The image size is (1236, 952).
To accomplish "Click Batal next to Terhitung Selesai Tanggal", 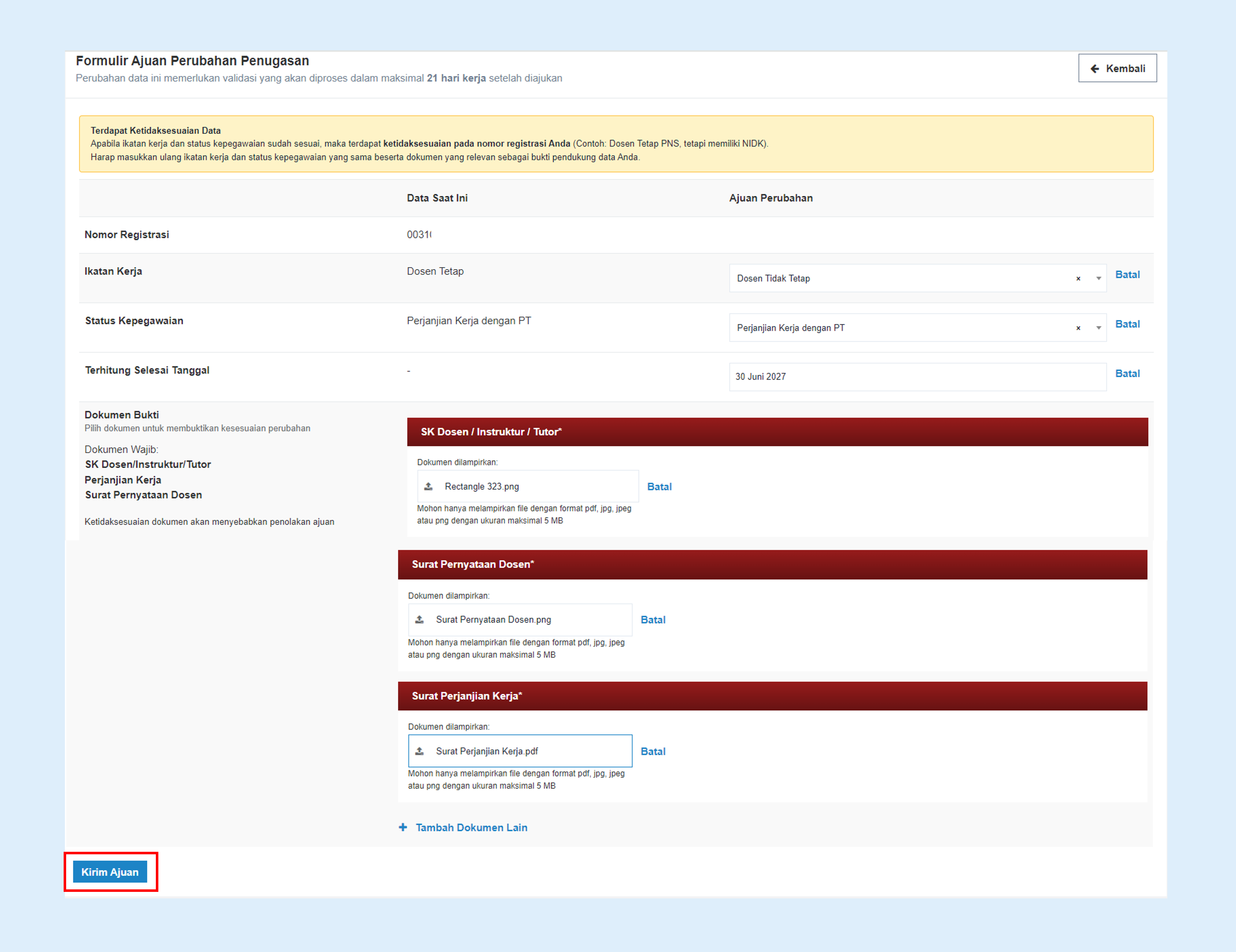I will point(1127,374).
